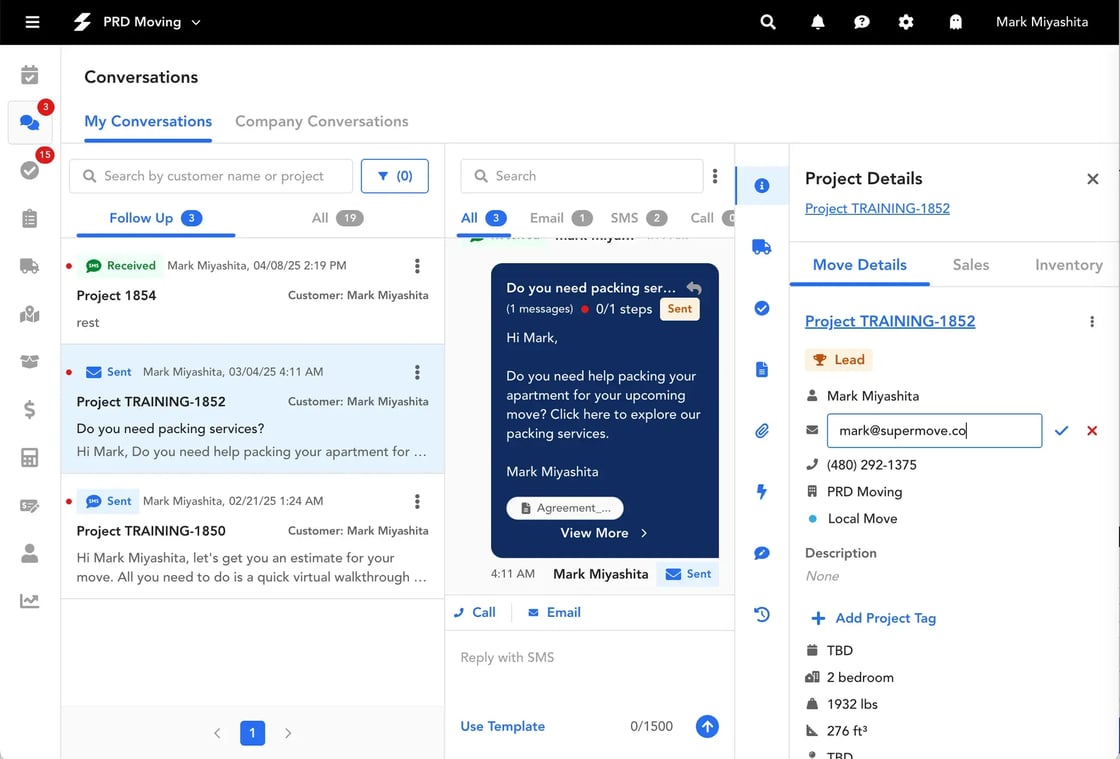Send SMS with the up arrow button
Viewport: 1120px width, 759px height.
click(x=707, y=727)
